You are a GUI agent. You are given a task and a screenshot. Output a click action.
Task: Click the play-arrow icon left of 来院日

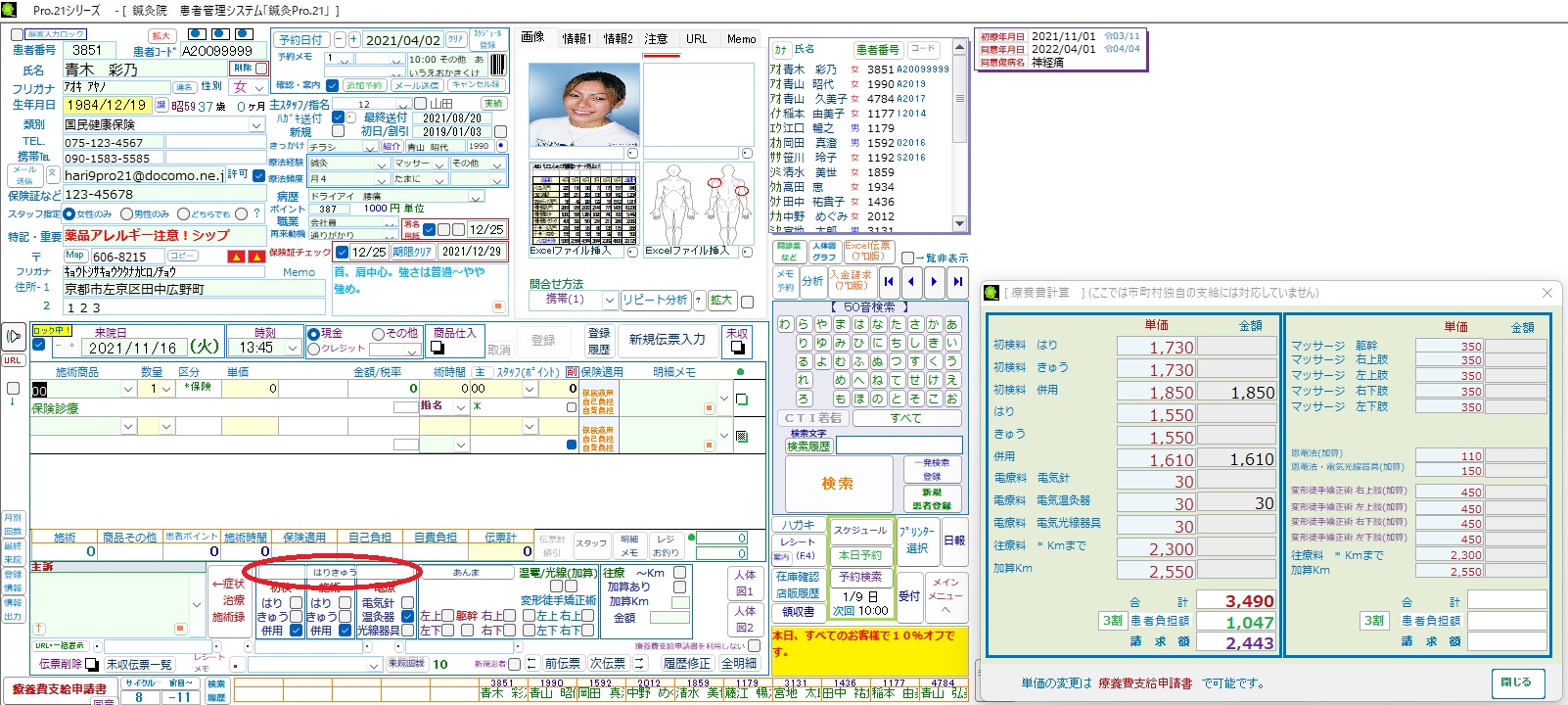tap(14, 337)
